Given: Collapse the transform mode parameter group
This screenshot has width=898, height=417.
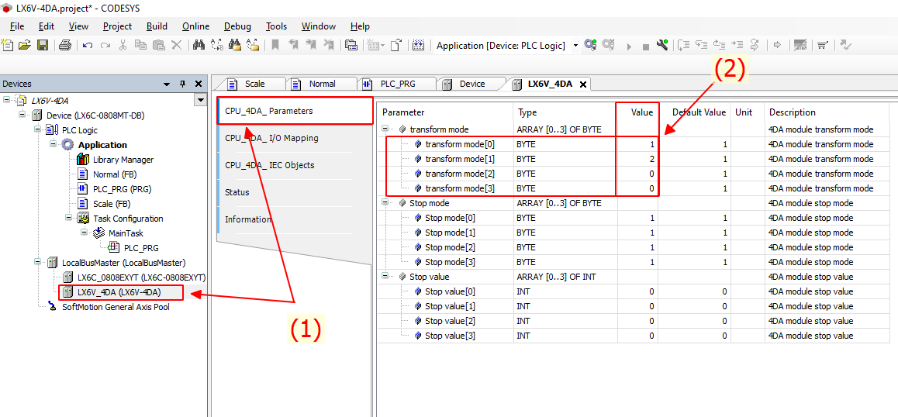Looking at the screenshot, I should pos(387,129).
